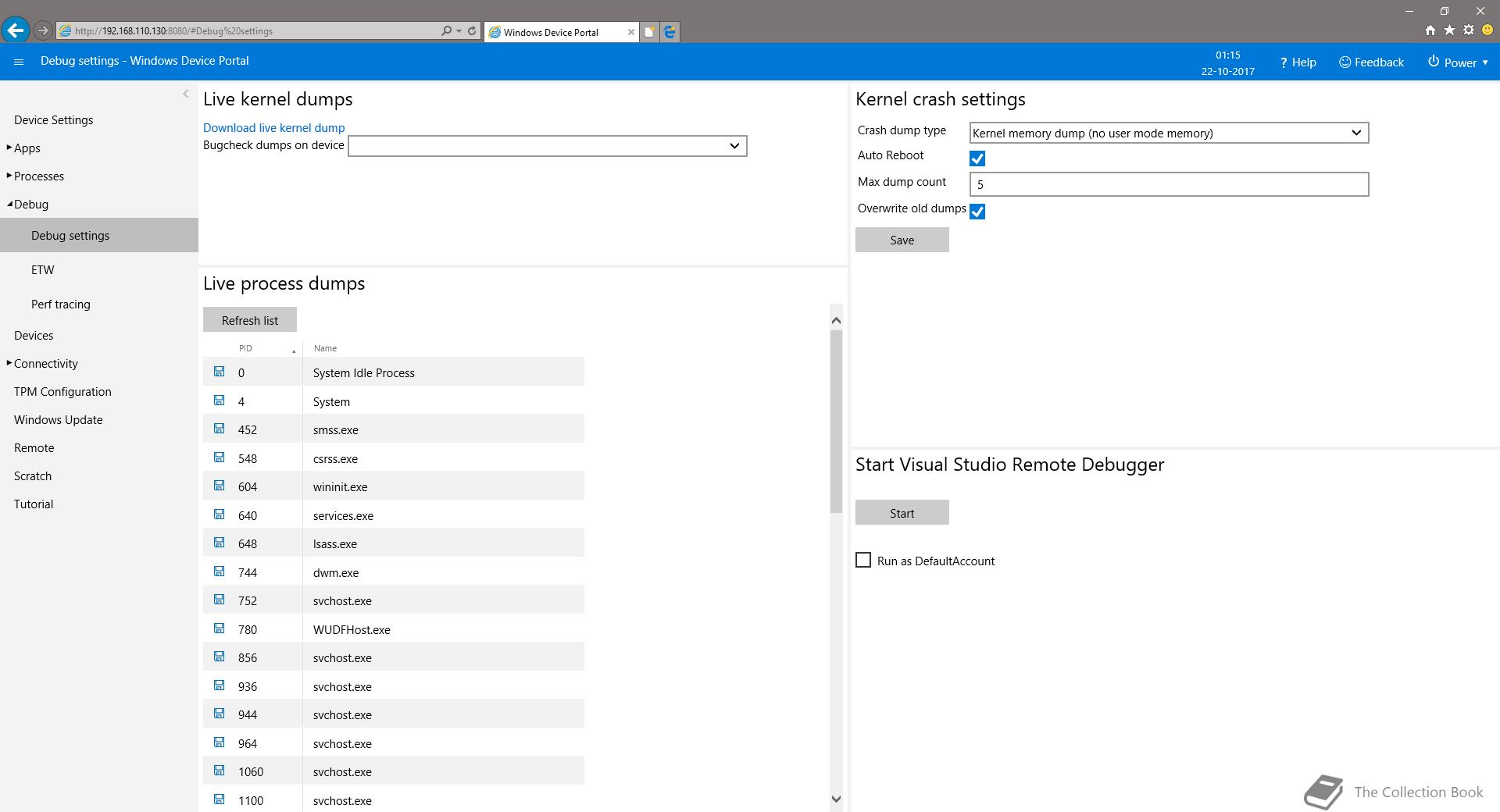Image resolution: width=1500 pixels, height=812 pixels.
Task: Open Device Settings page
Action: (53, 119)
